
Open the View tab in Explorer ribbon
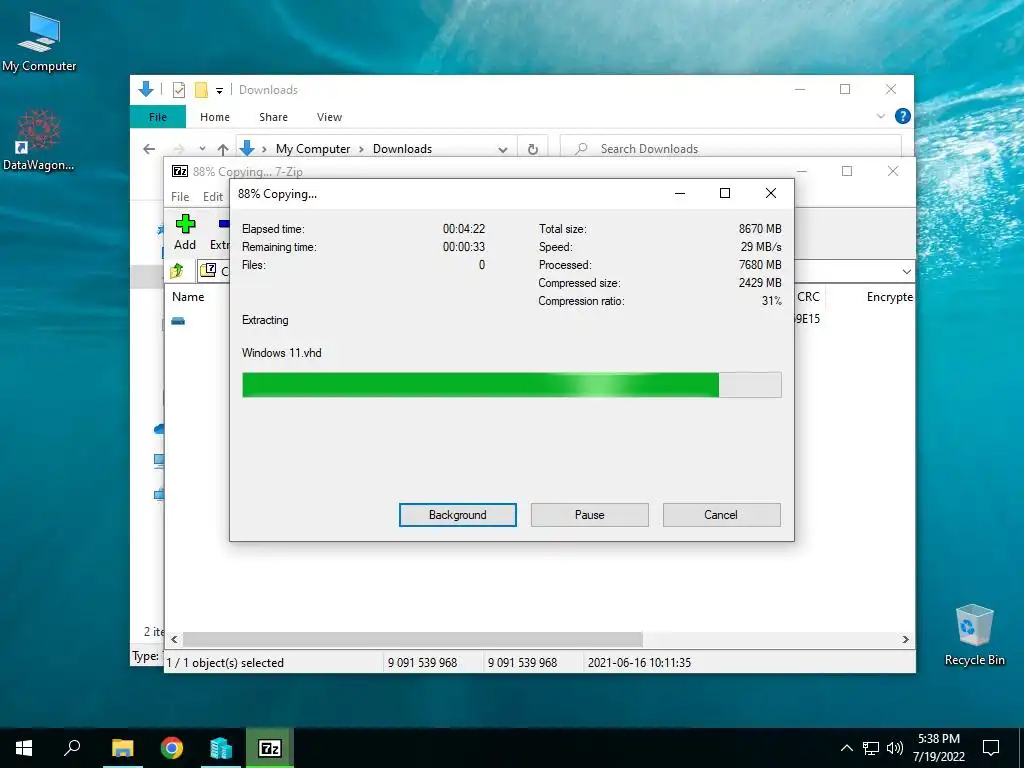point(329,117)
